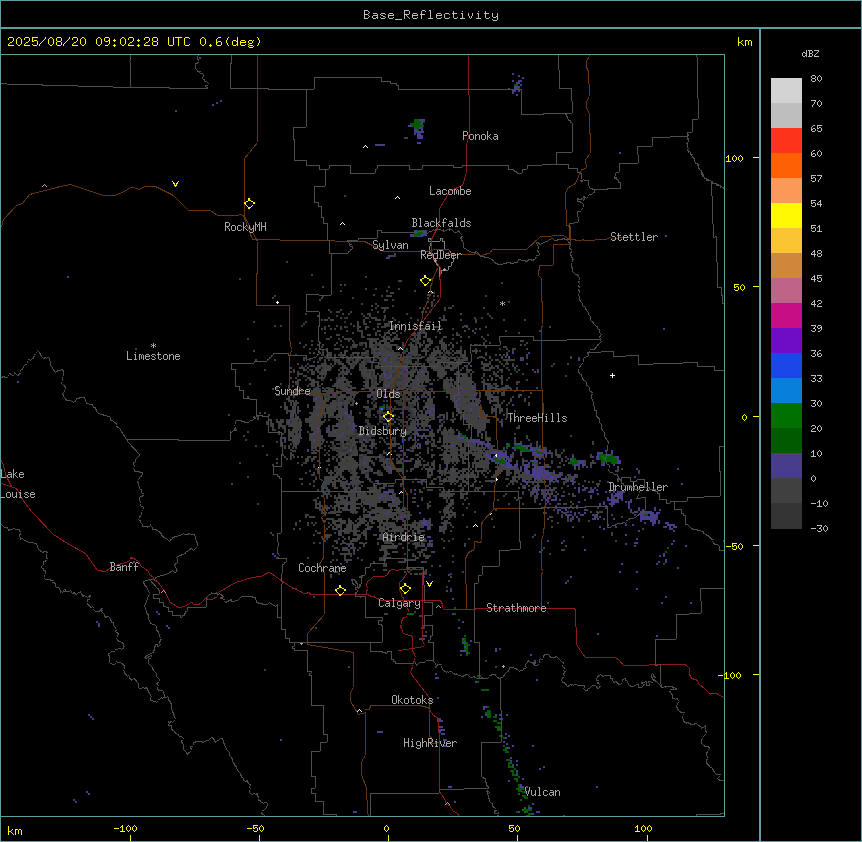Click the Olds label
862x842 pixels.
tap(388, 394)
